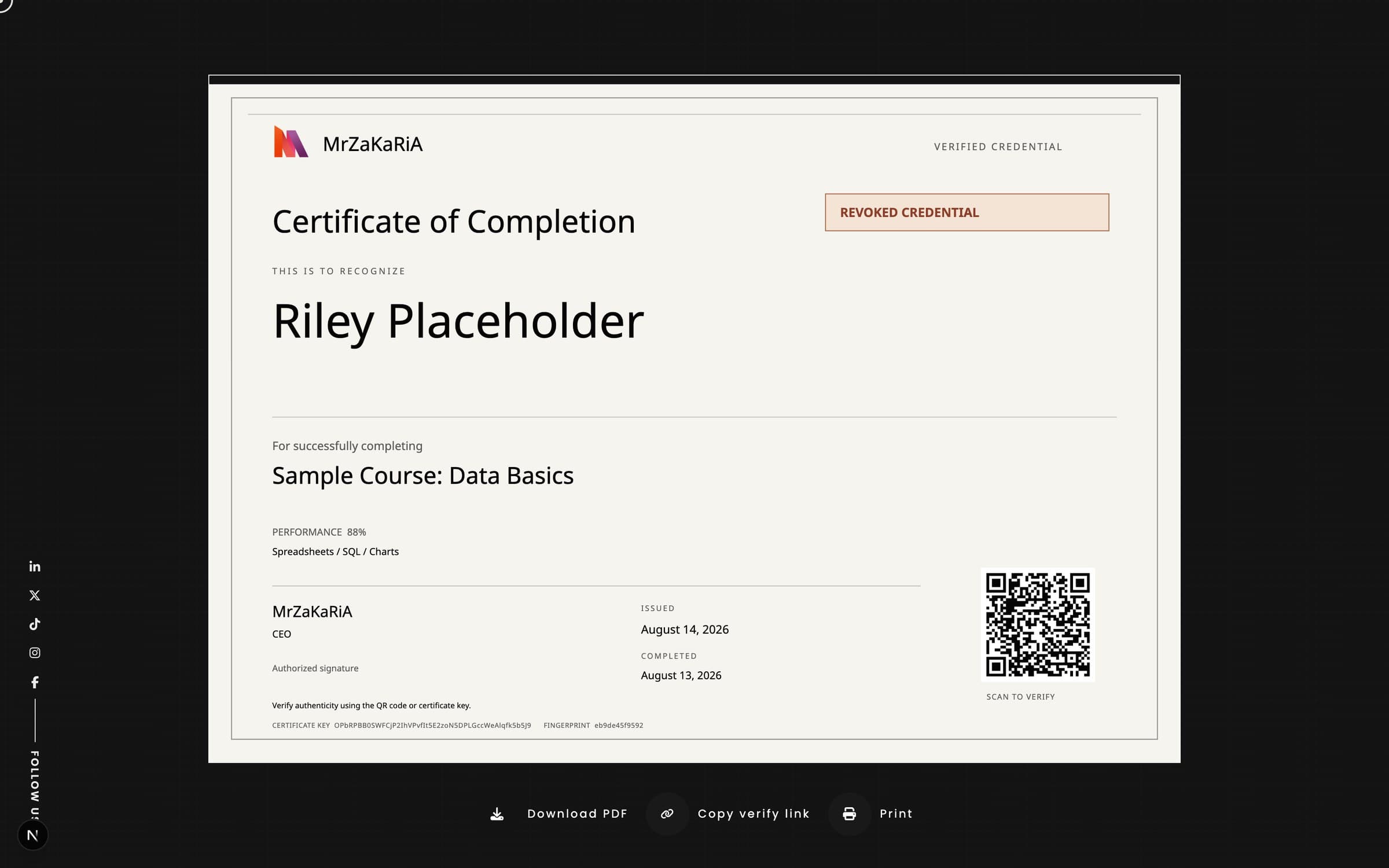This screenshot has height=868, width=1389.
Task: Click the MrZaKaRiA brand name at top
Action: click(x=373, y=144)
